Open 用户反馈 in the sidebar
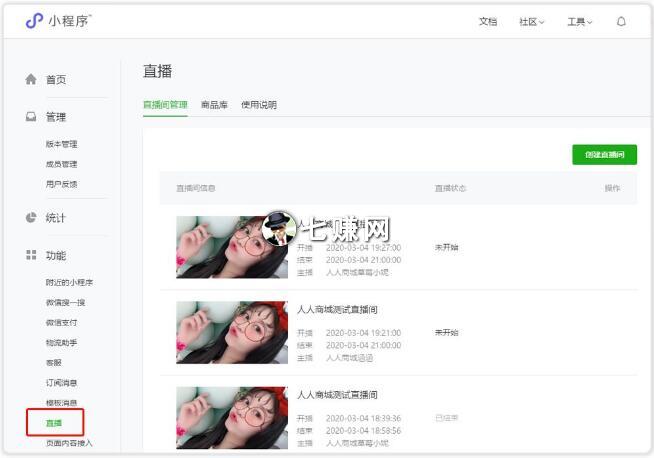 (x=61, y=184)
